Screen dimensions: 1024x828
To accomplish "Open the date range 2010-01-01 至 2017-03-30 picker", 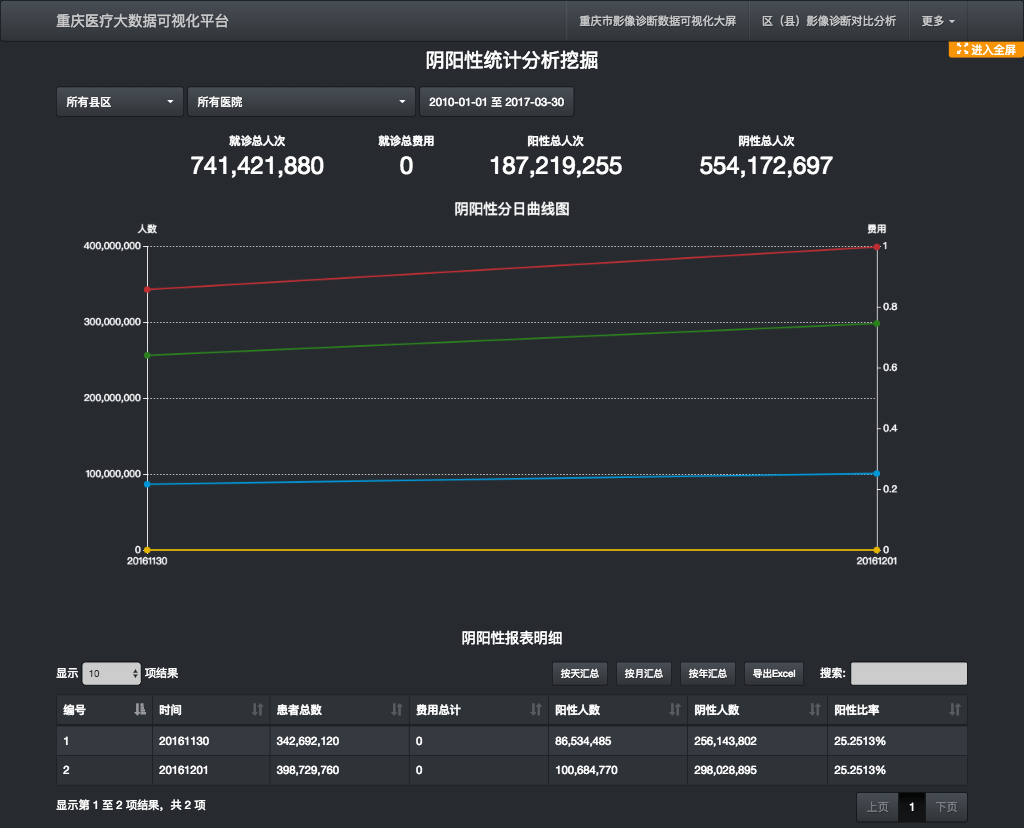I will 497,102.
